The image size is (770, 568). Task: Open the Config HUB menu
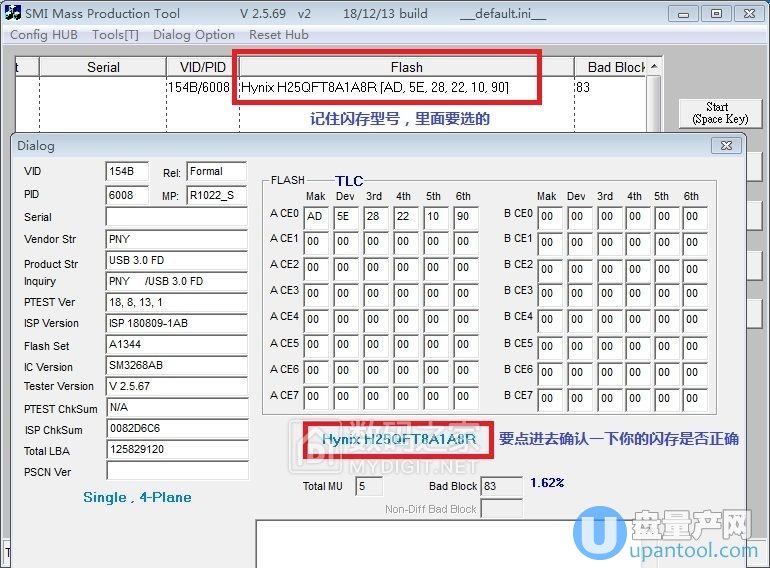(x=43, y=34)
